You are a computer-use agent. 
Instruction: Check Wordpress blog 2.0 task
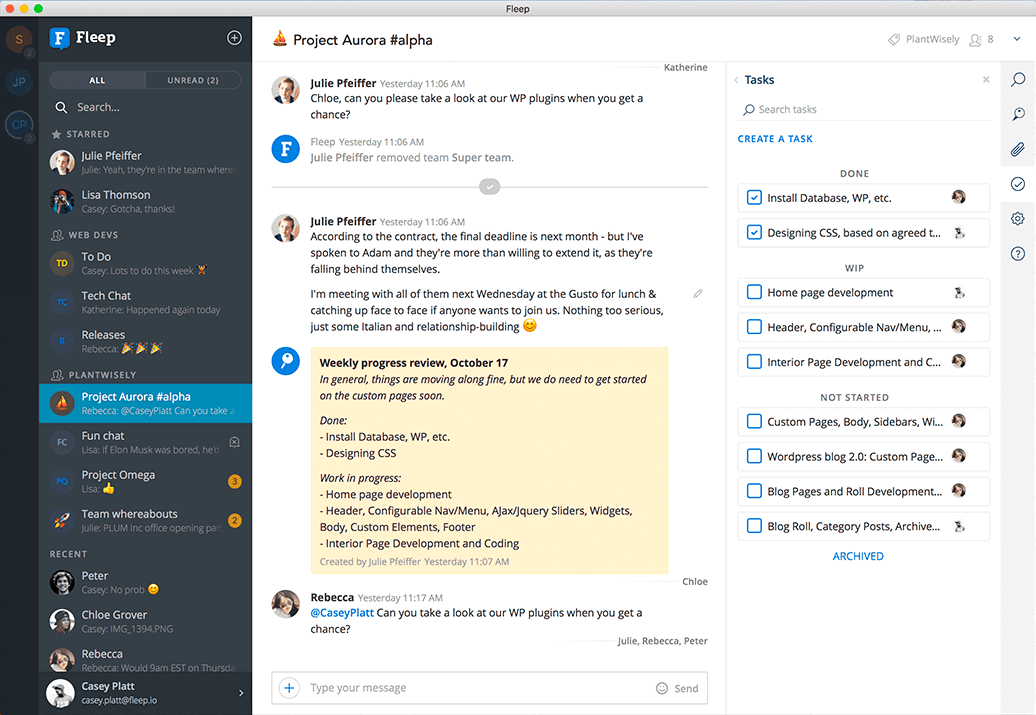point(754,457)
